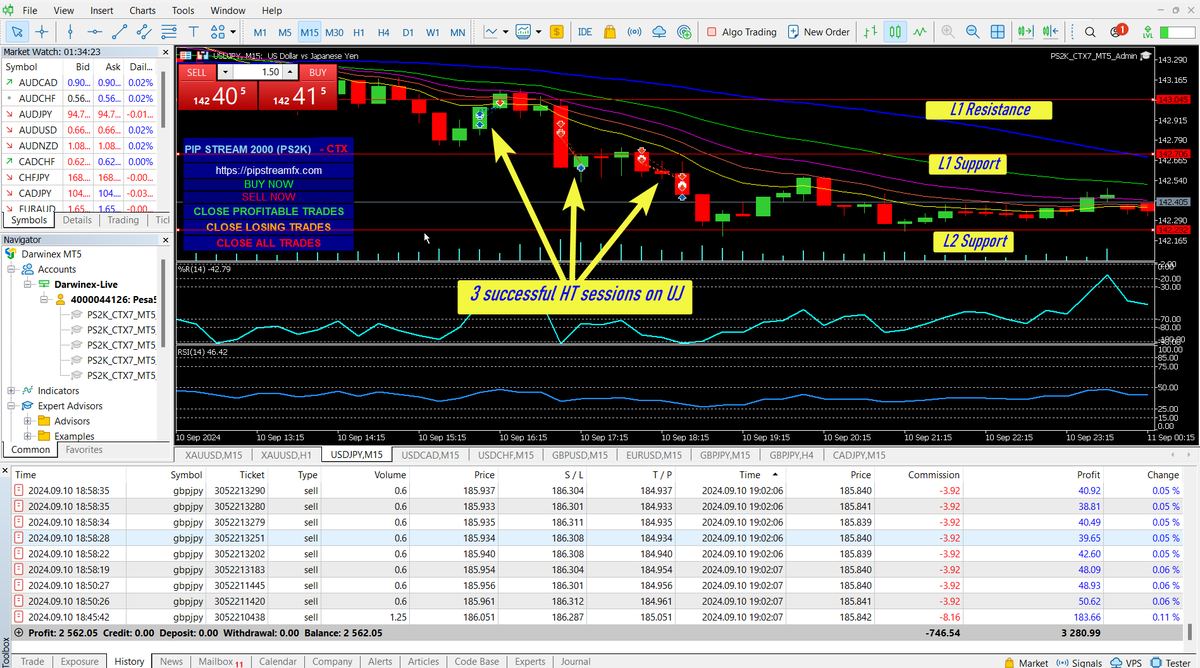Image resolution: width=1200 pixels, height=668 pixels.
Task: Select the Darwinex-Live account node
Action: click(88, 284)
